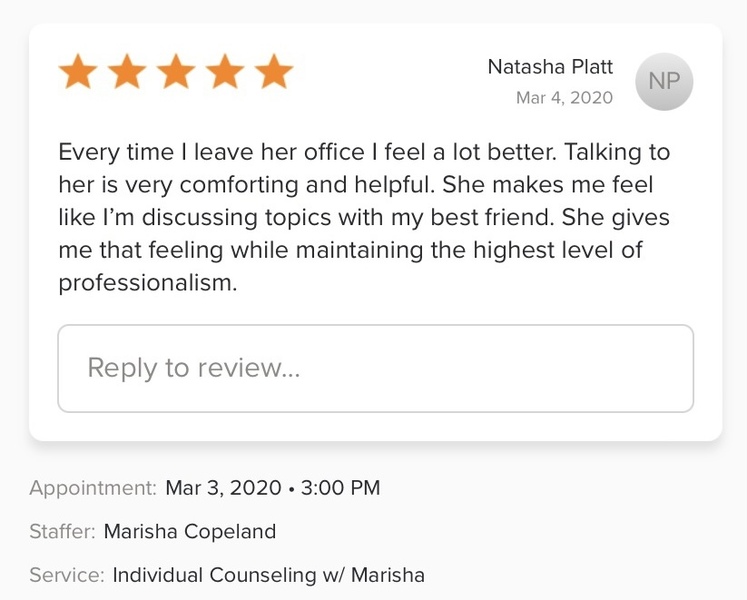747x600 pixels.
Task: Click the 3:00 PM appointment time
Action: [x=340, y=488]
